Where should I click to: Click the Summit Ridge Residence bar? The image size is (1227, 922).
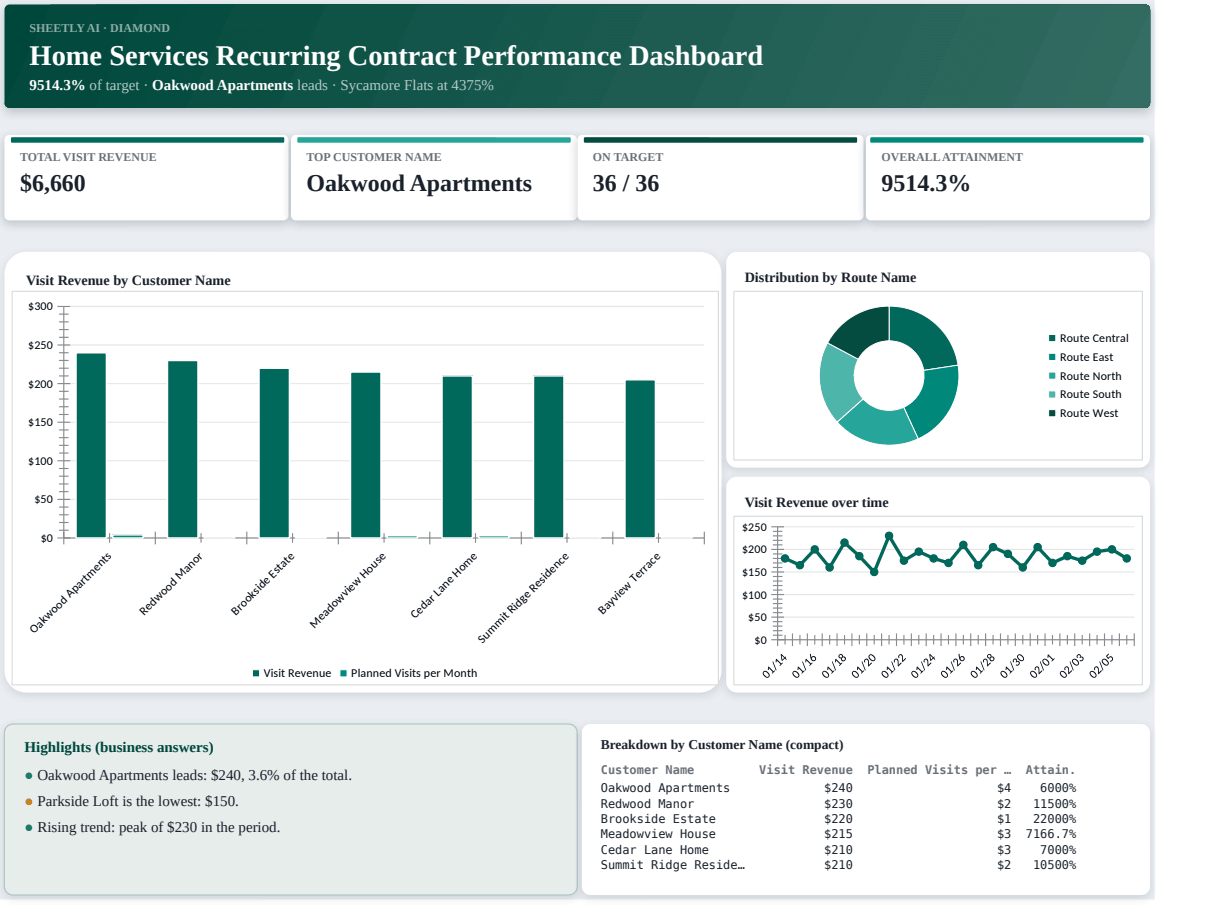coord(548,458)
